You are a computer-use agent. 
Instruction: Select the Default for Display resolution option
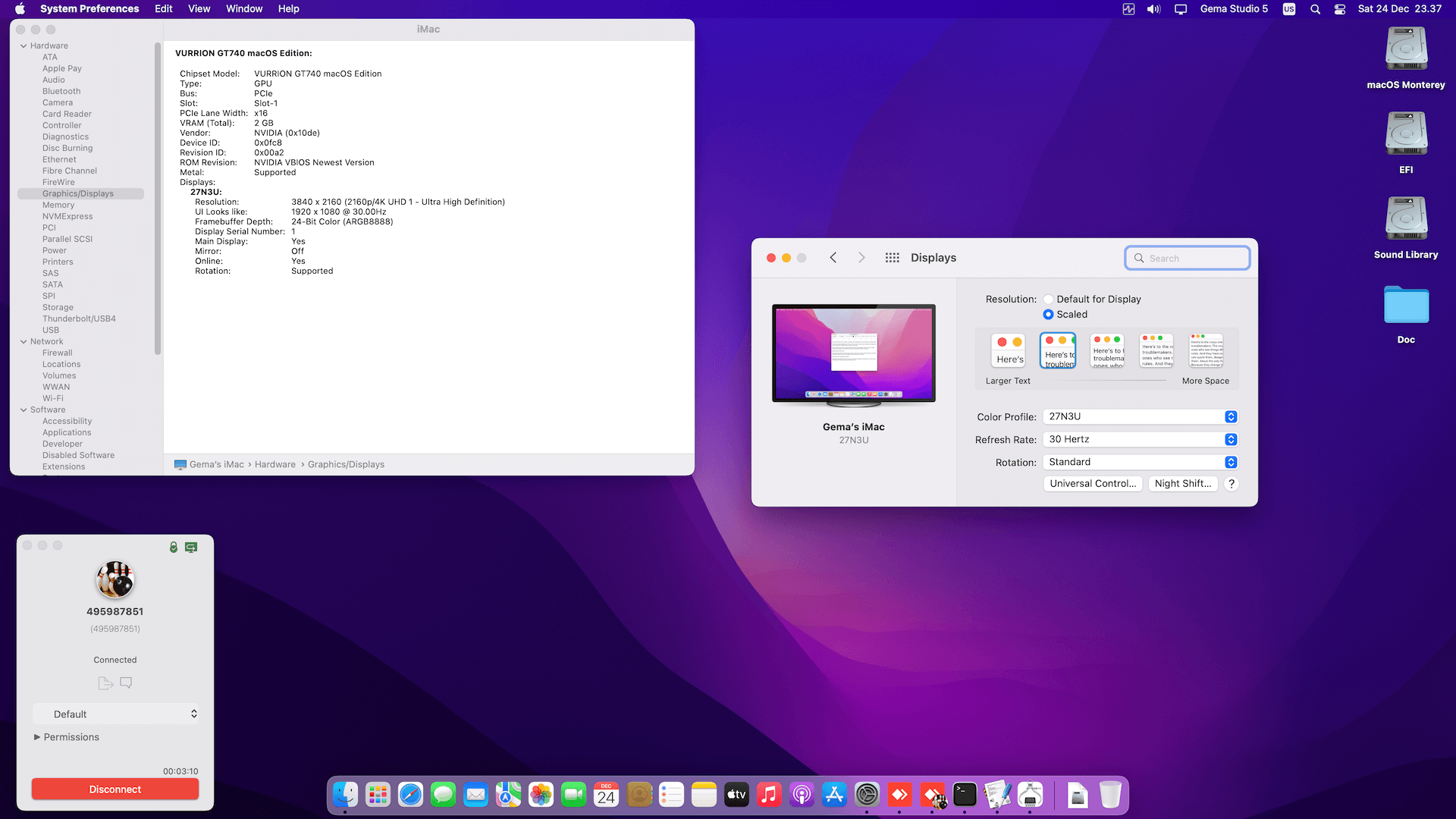[1048, 300]
